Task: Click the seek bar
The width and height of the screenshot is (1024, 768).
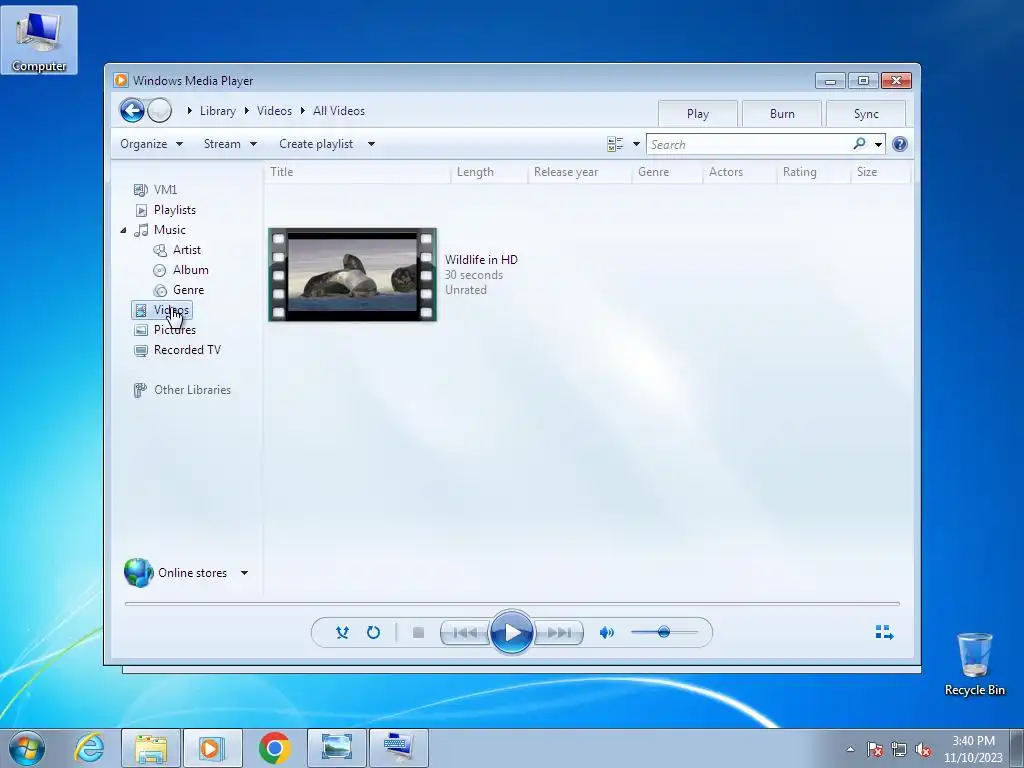Action: pos(512,604)
